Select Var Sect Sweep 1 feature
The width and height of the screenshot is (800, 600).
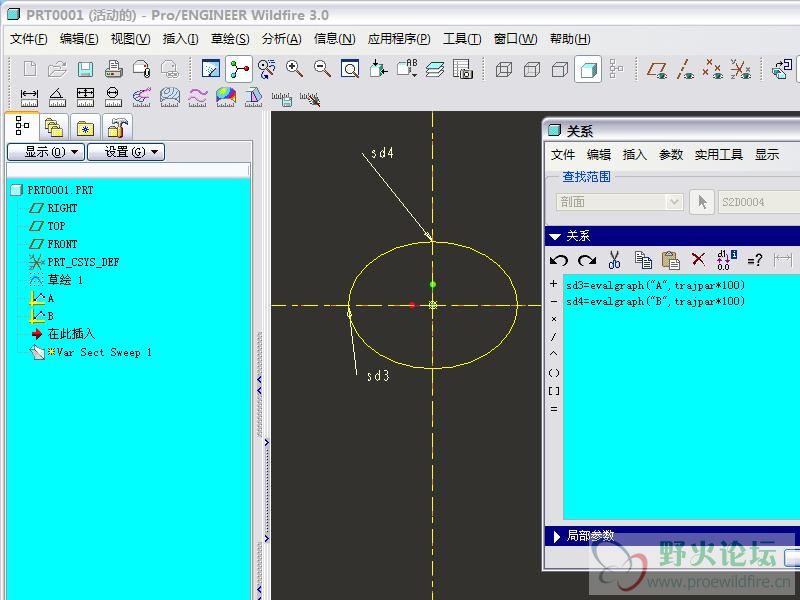point(91,352)
